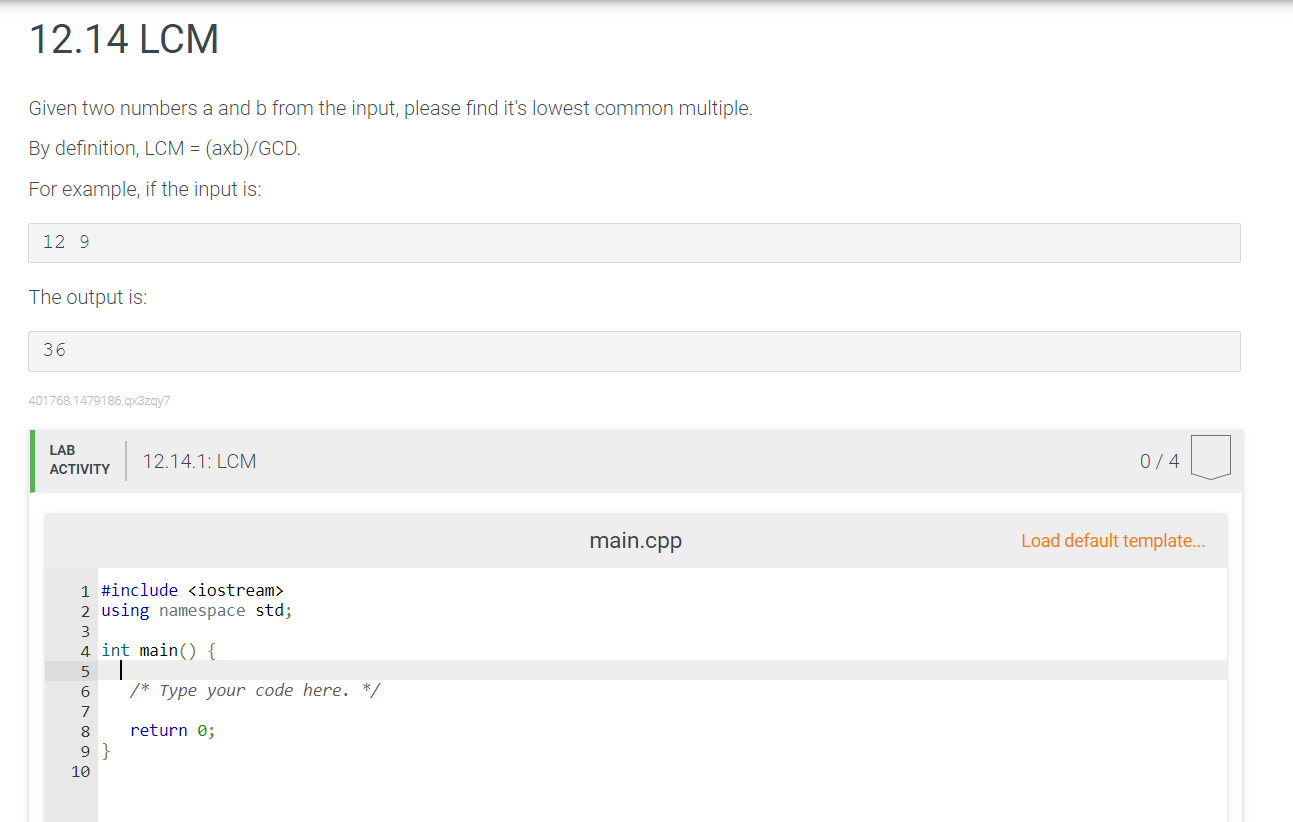Select the main.cpp file tab

click(x=636, y=540)
